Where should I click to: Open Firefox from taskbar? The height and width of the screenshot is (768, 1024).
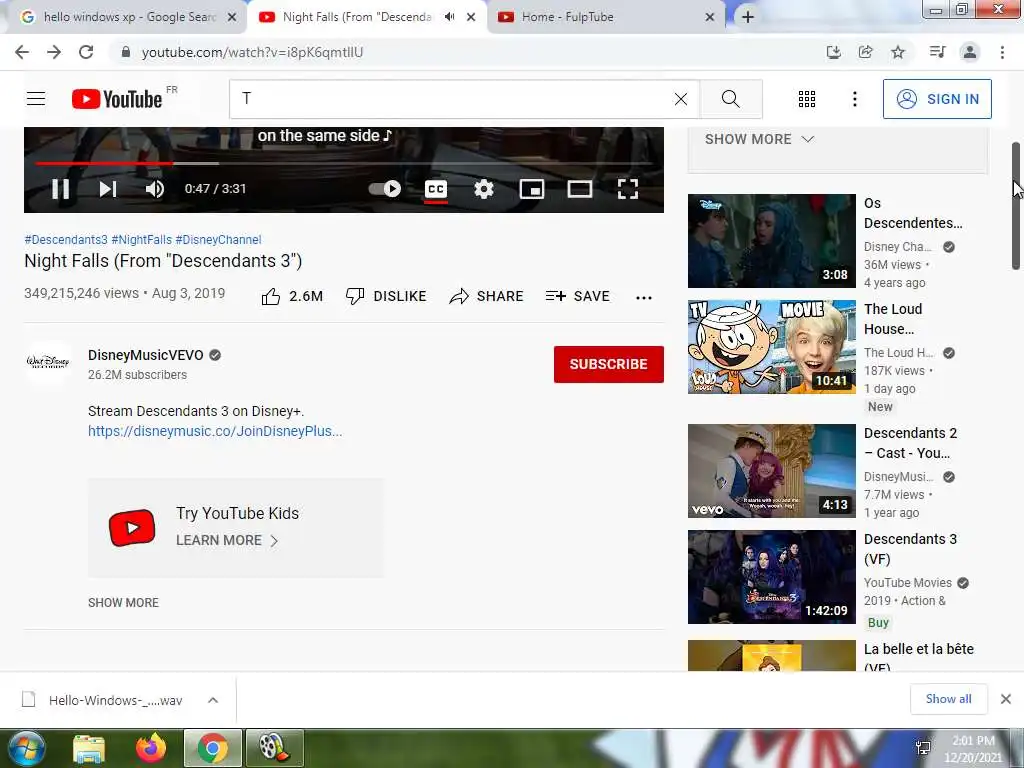151,748
